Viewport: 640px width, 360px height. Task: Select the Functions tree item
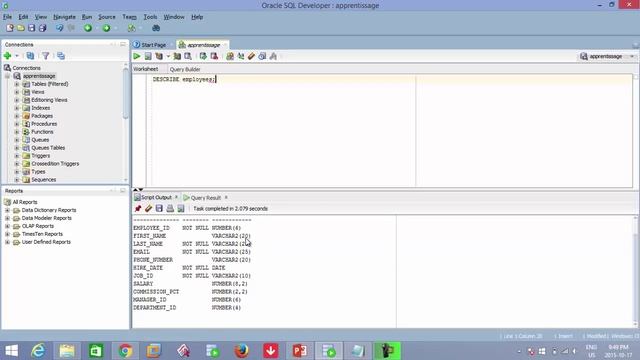click(x=42, y=132)
